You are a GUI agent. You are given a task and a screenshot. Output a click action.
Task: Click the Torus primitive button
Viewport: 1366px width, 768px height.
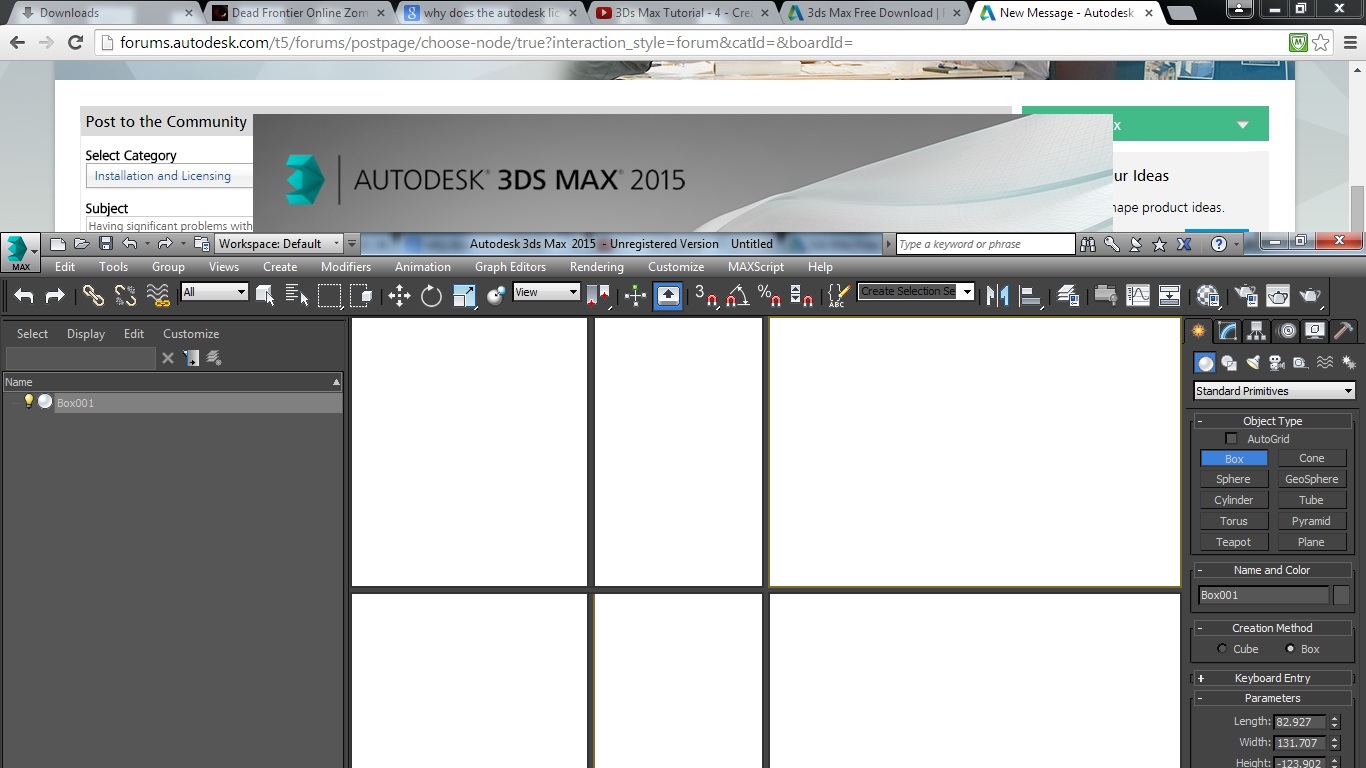pyautogui.click(x=1233, y=521)
